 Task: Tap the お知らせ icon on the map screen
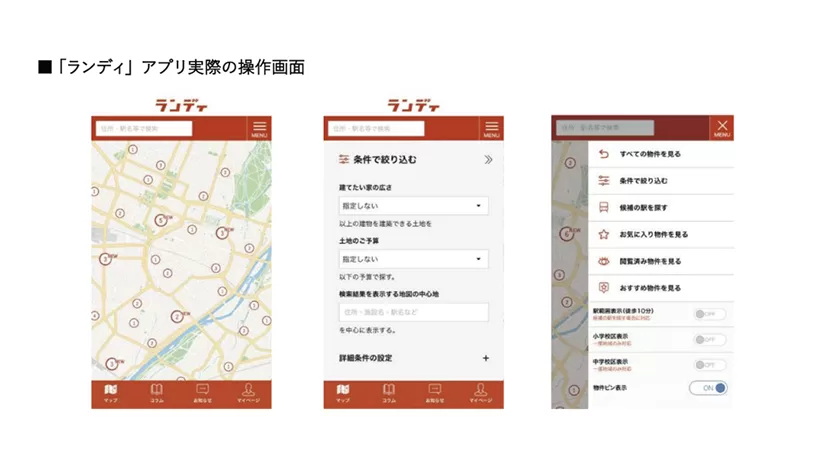[x=203, y=392]
